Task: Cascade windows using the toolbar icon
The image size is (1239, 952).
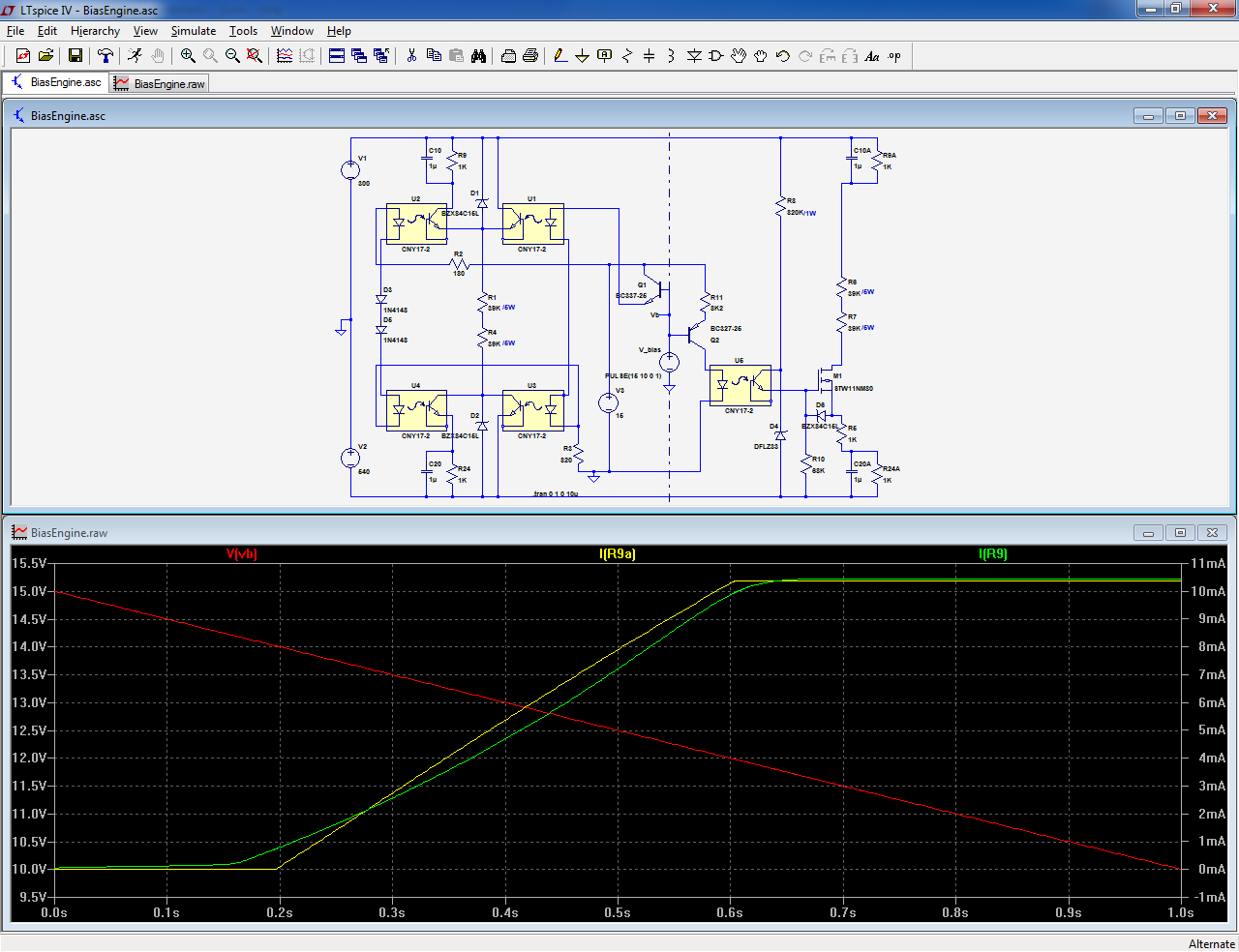Action: (x=359, y=56)
